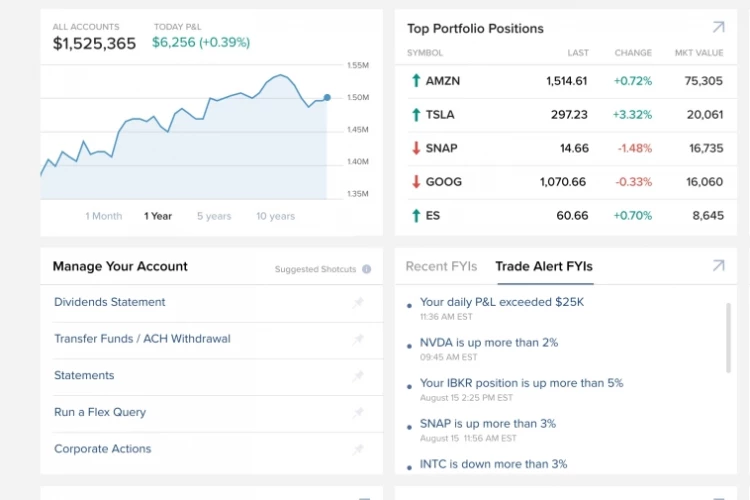The width and height of the screenshot is (750, 500).
Task: Click the green up arrow beside TSLA
Action: [x=416, y=114]
